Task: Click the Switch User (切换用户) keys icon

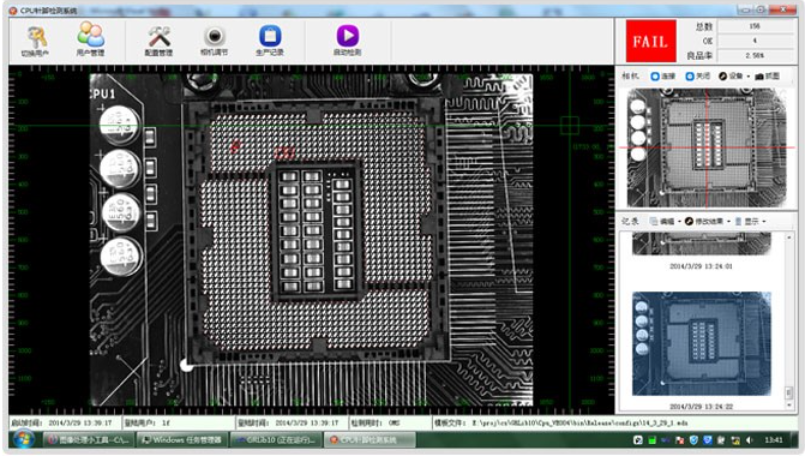Action: (34, 38)
